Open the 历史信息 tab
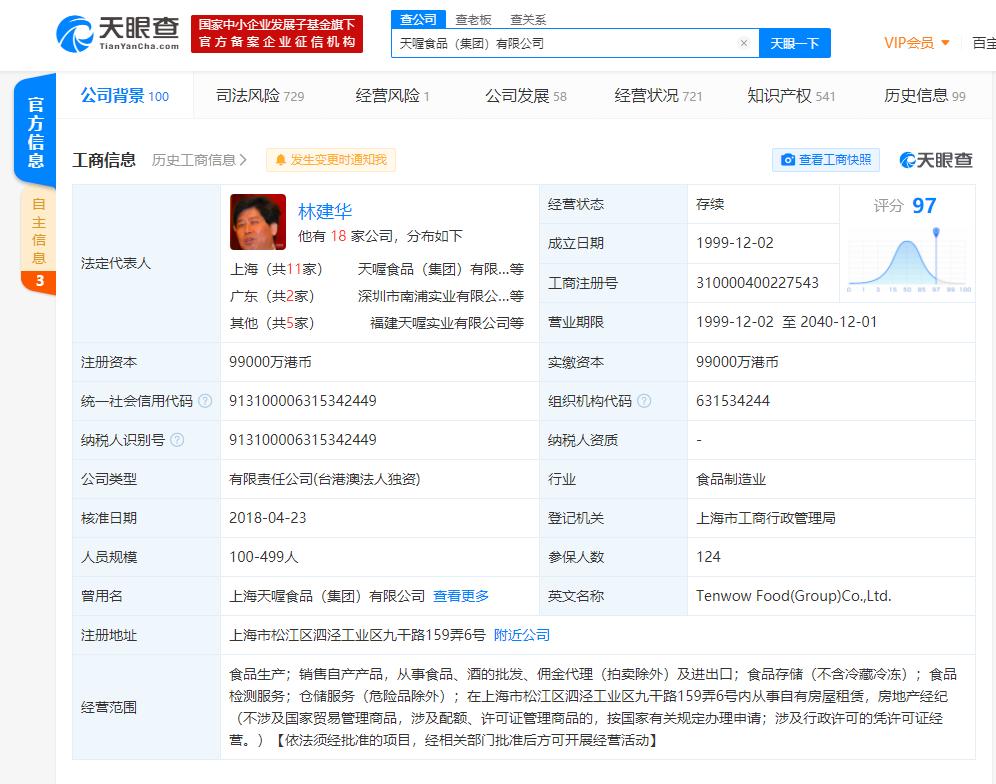The width and height of the screenshot is (996, 784). [924, 96]
